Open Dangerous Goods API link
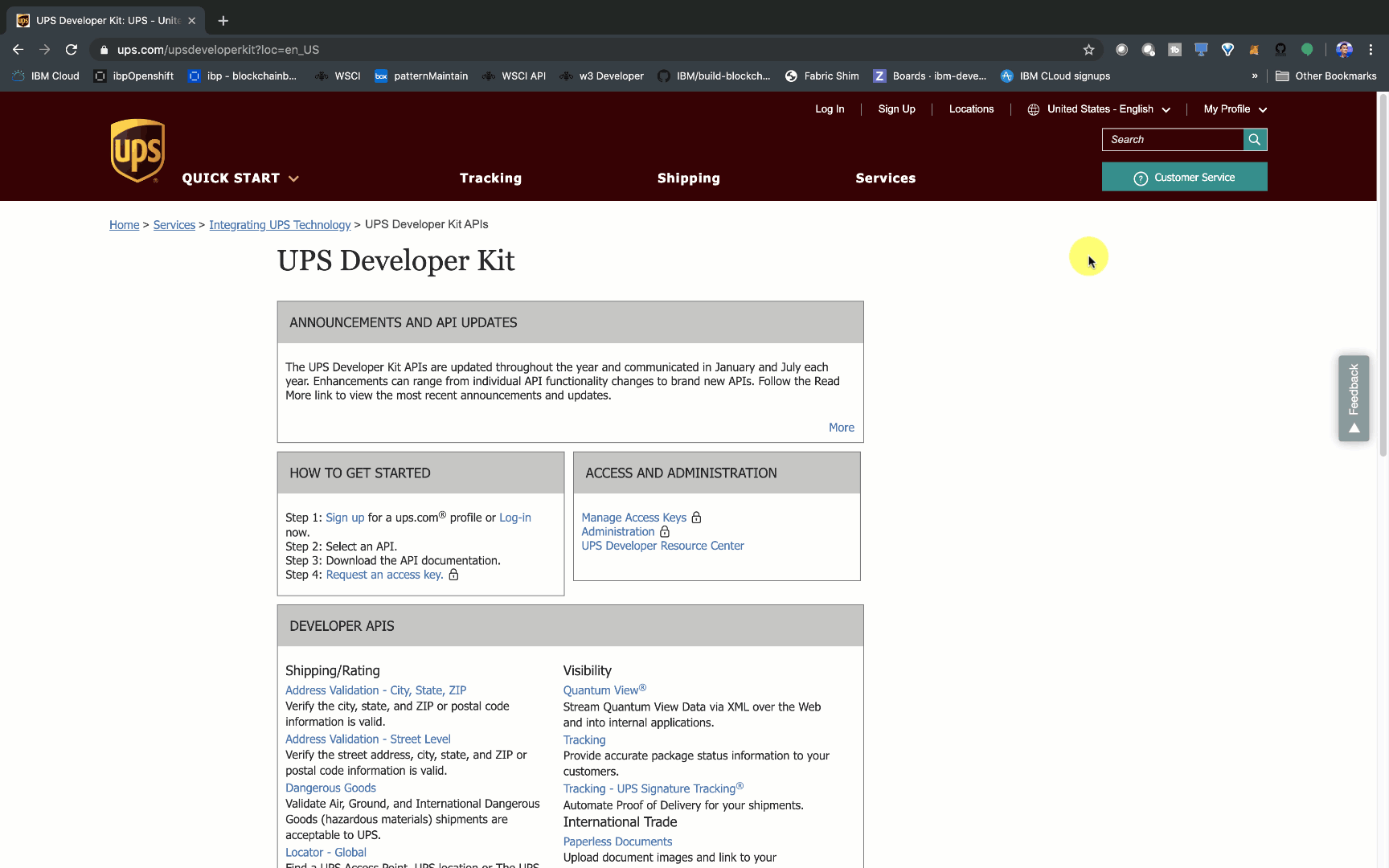The image size is (1389, 868). click(x=331, y=788)
